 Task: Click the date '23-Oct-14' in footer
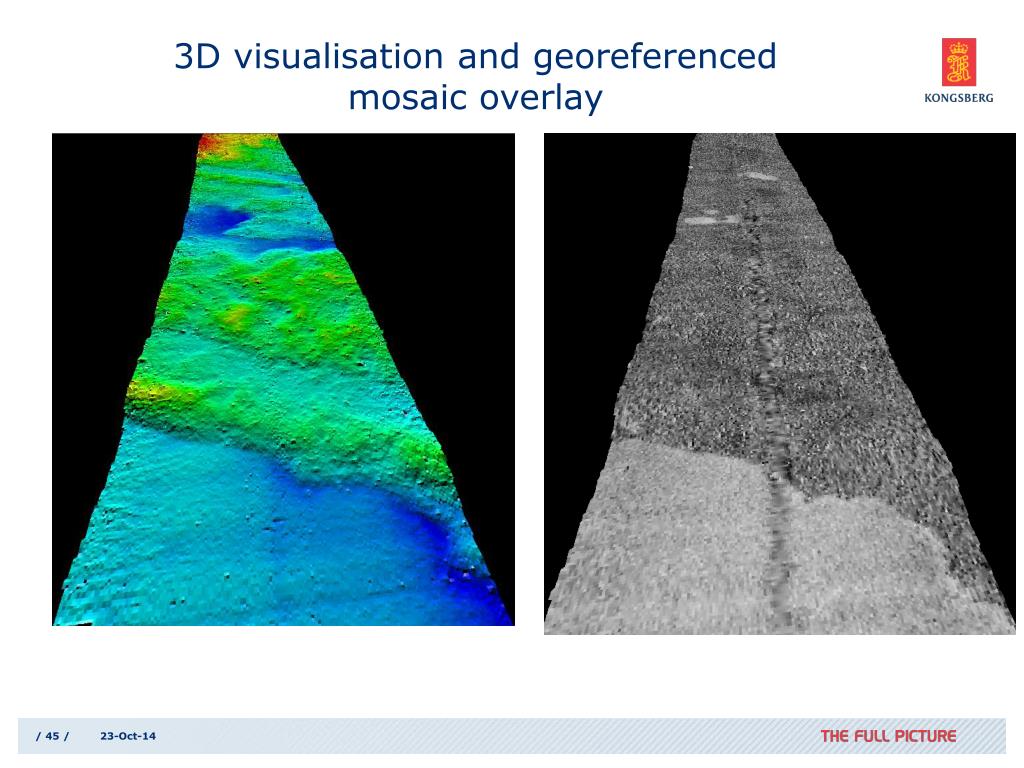pyautogui.click(x=128, y=736)
